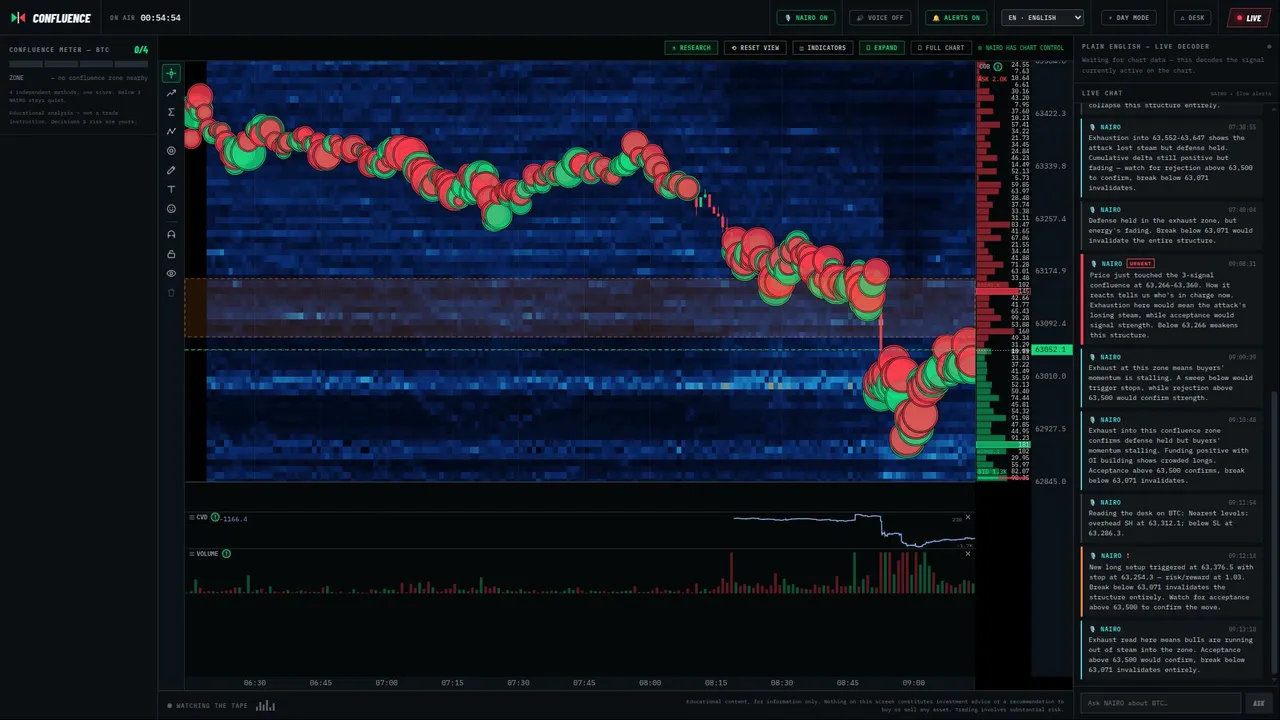Image resolution: width=1280 pixels, height=720 pixels.
Task: Click NAIRO HAS CHART CONTROL status
Action: click(1021, 48)
